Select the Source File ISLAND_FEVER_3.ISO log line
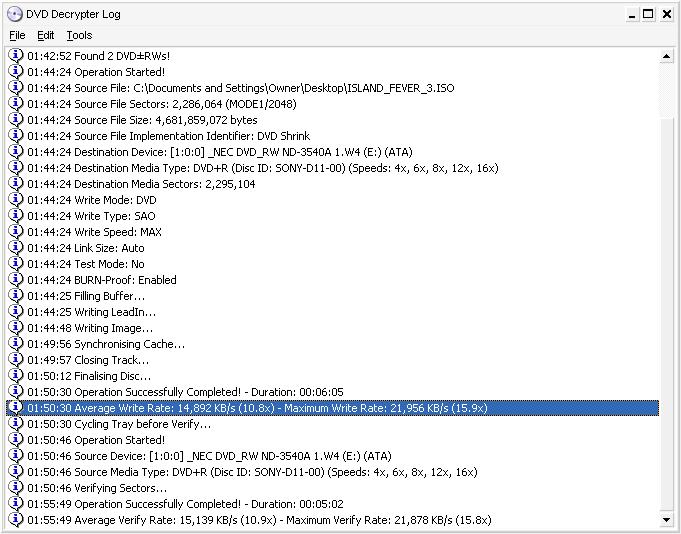 coord(241,88)
